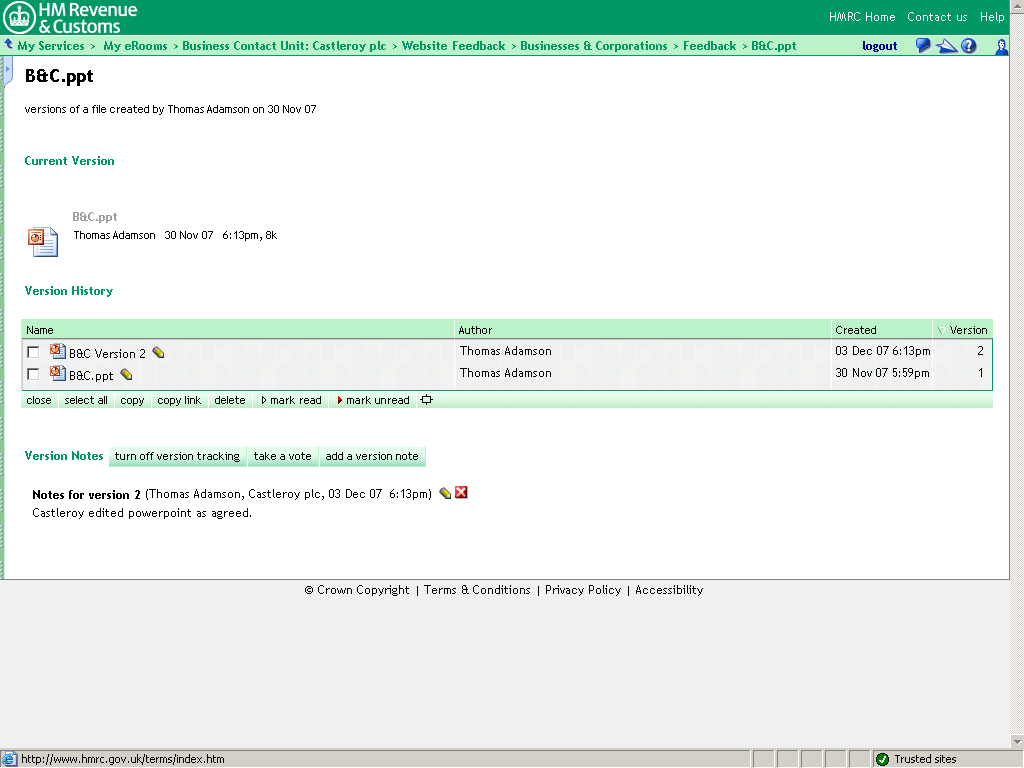
Task: Click the paper airplane send icon
Action: click(x=945, y=46)
